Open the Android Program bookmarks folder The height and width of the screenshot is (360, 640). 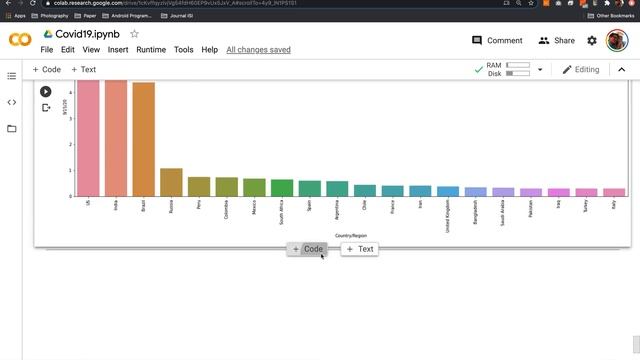click(127, 16)
